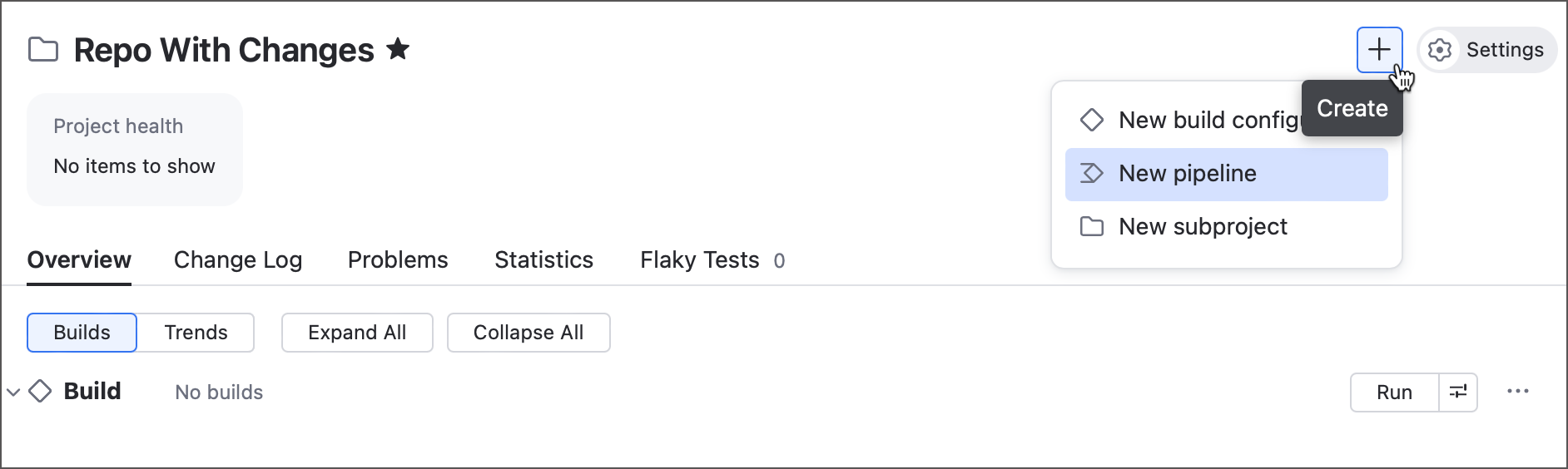Screen dimensions: 1568x469
Task: Switch view to Trends
Action: 196,333
